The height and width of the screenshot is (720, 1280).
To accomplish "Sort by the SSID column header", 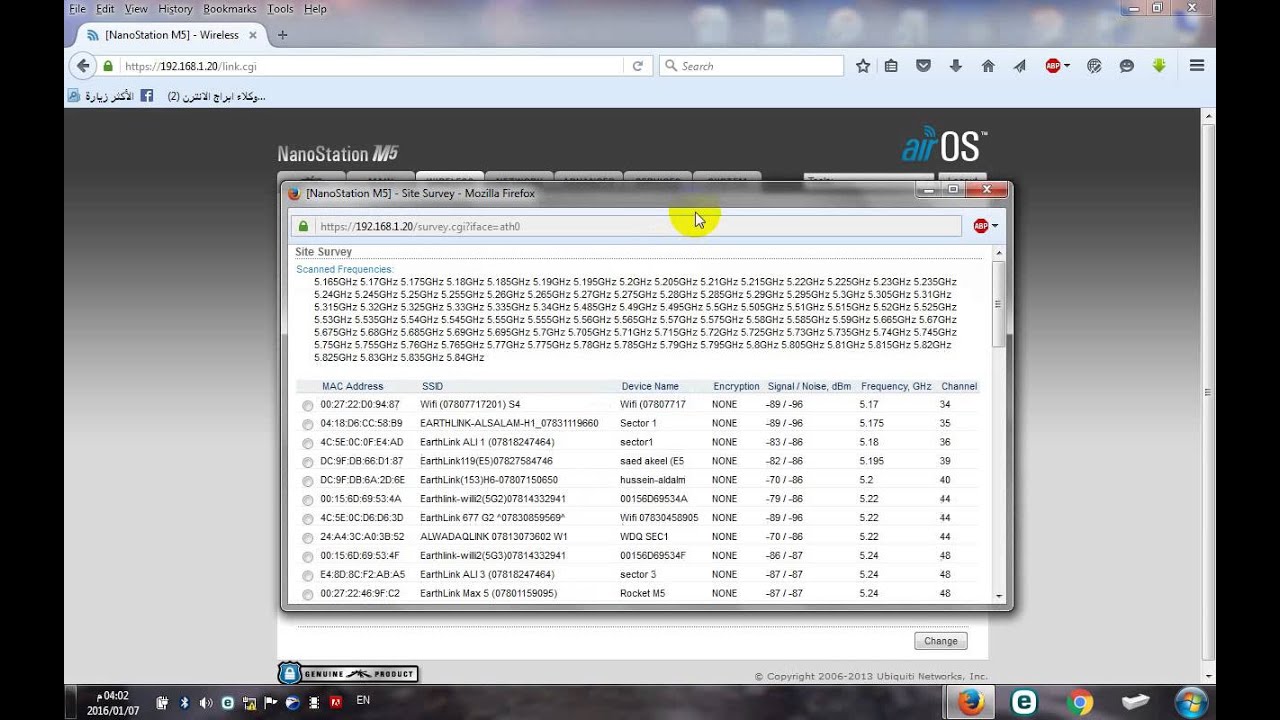I will click(432, 386).
